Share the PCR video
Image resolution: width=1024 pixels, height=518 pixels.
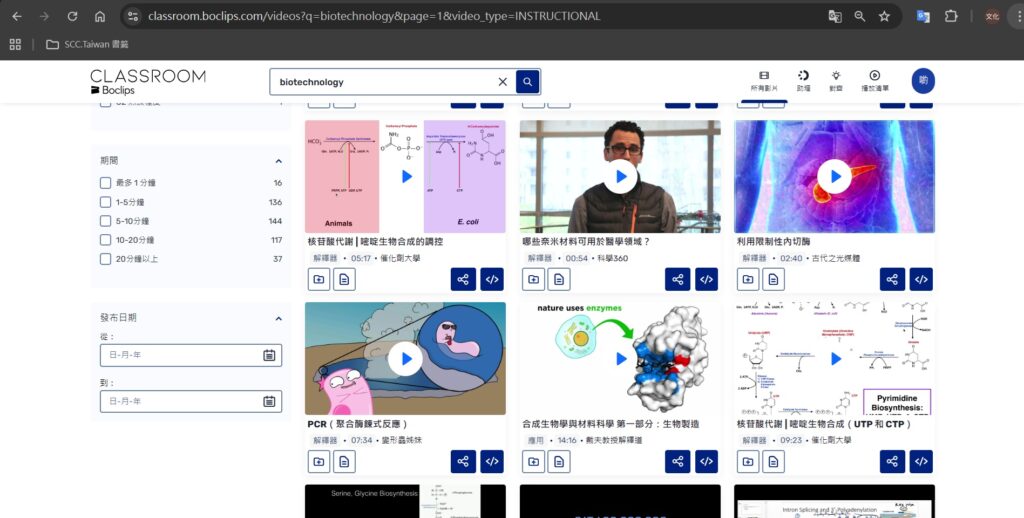tap(462, 461)
